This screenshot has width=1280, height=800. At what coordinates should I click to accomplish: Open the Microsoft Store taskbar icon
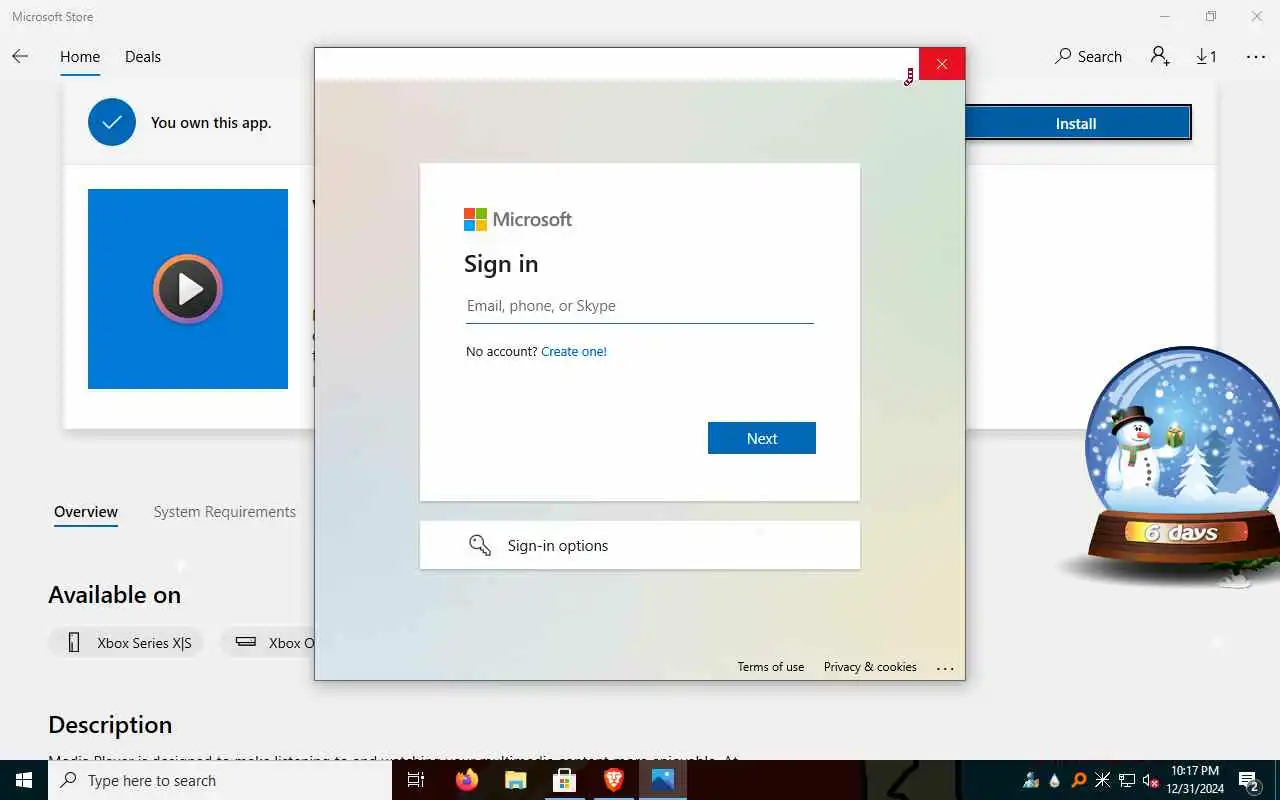pyautogui.click(x=564, y=780)
